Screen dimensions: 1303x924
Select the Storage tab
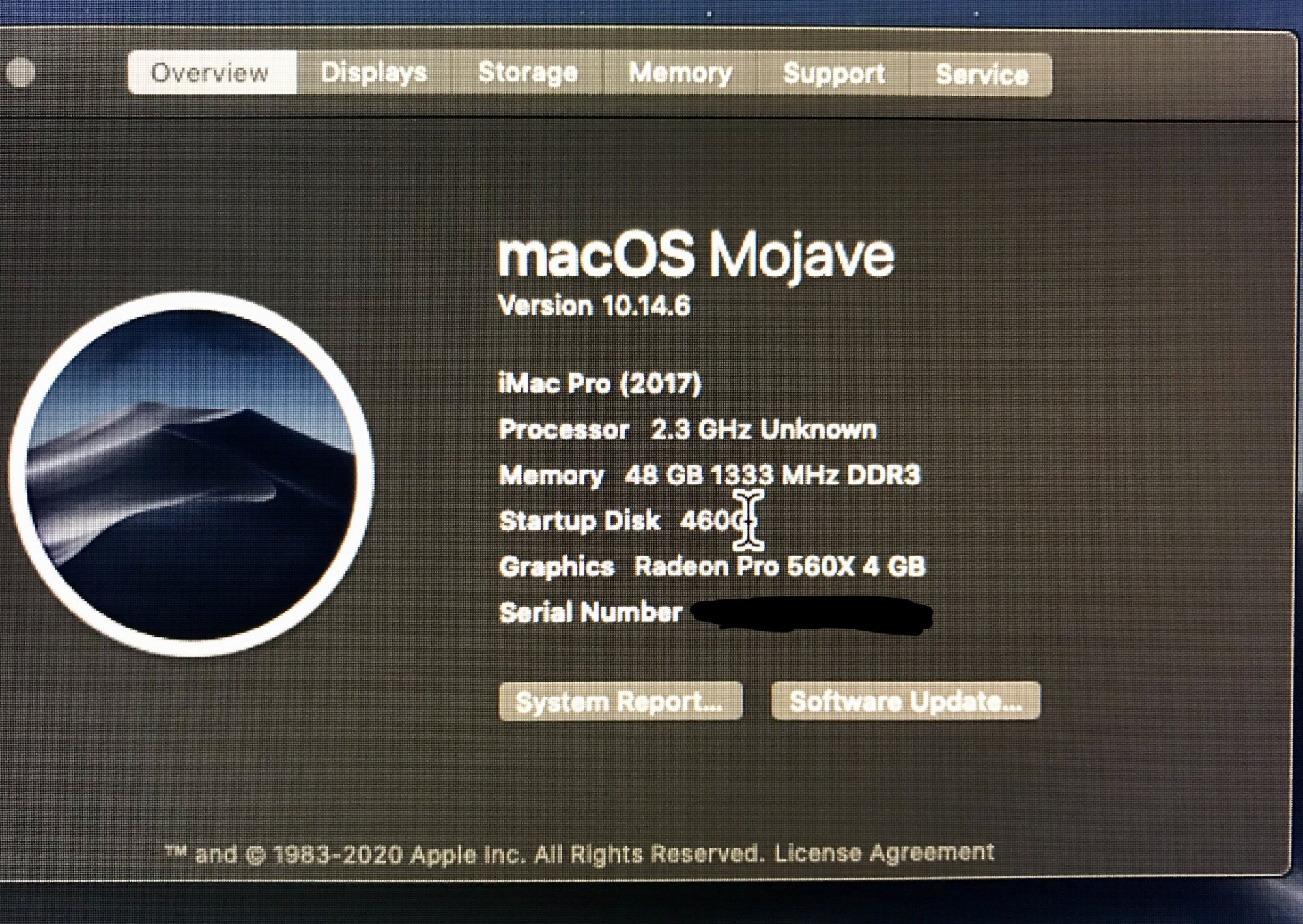pyautogui.click(x=528, y=72)
